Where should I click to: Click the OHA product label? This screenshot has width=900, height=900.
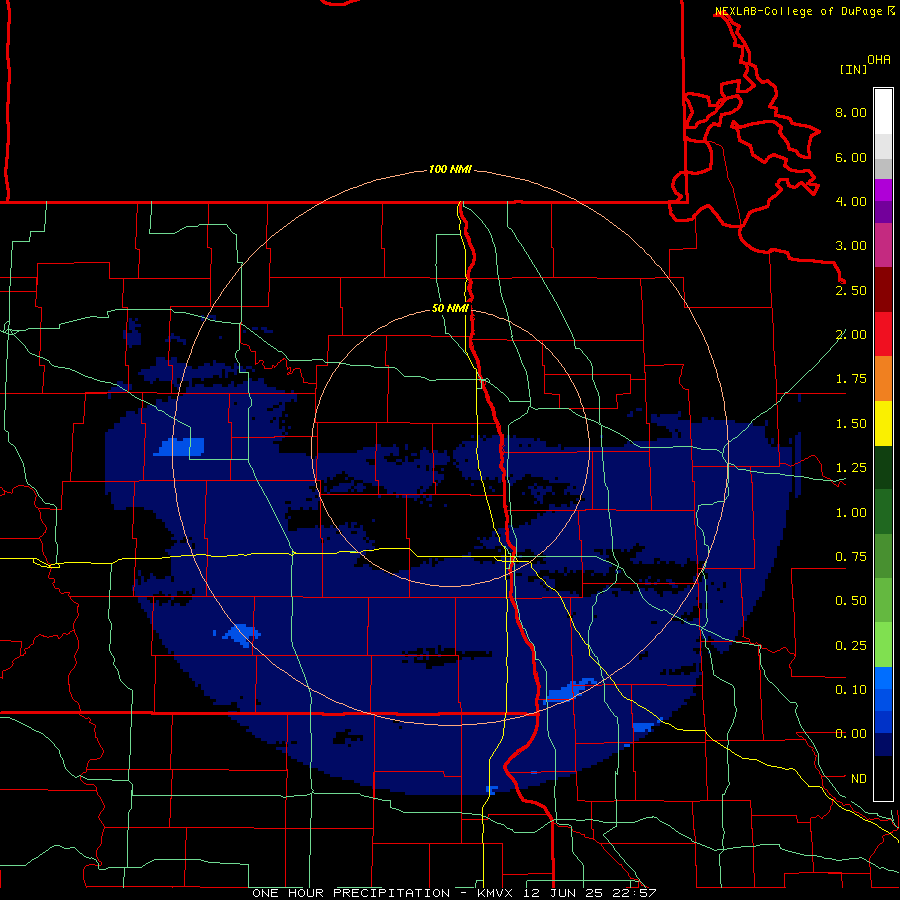point(879,60)
